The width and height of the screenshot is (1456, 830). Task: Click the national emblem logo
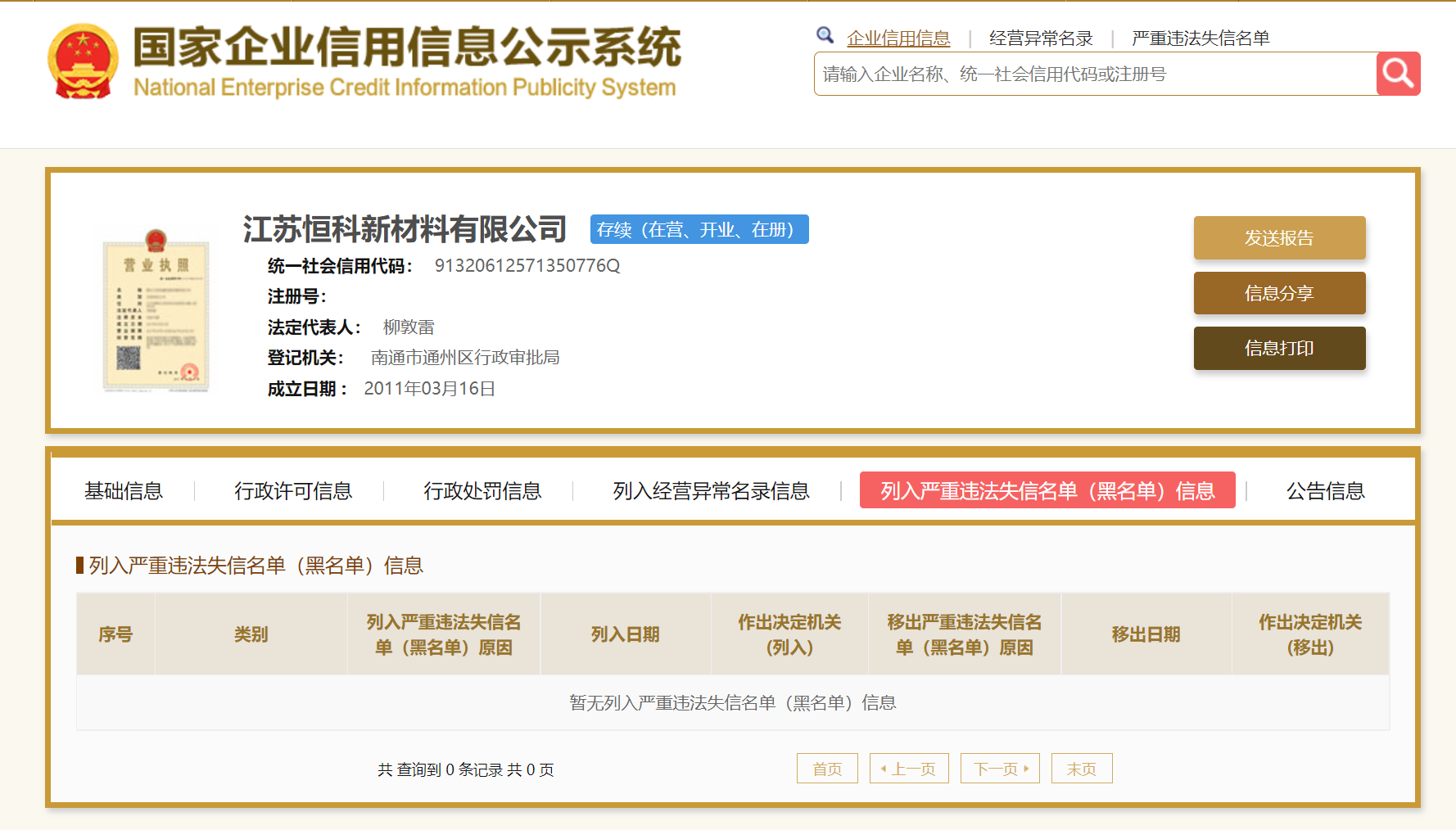point(83,61)
